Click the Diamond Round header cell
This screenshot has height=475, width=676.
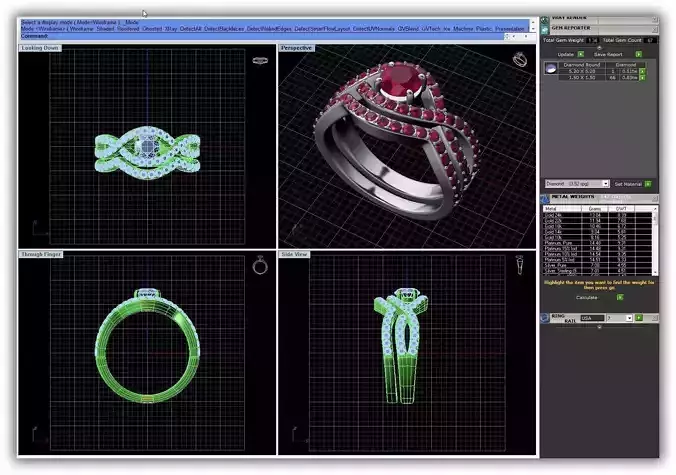coord(582,65)
